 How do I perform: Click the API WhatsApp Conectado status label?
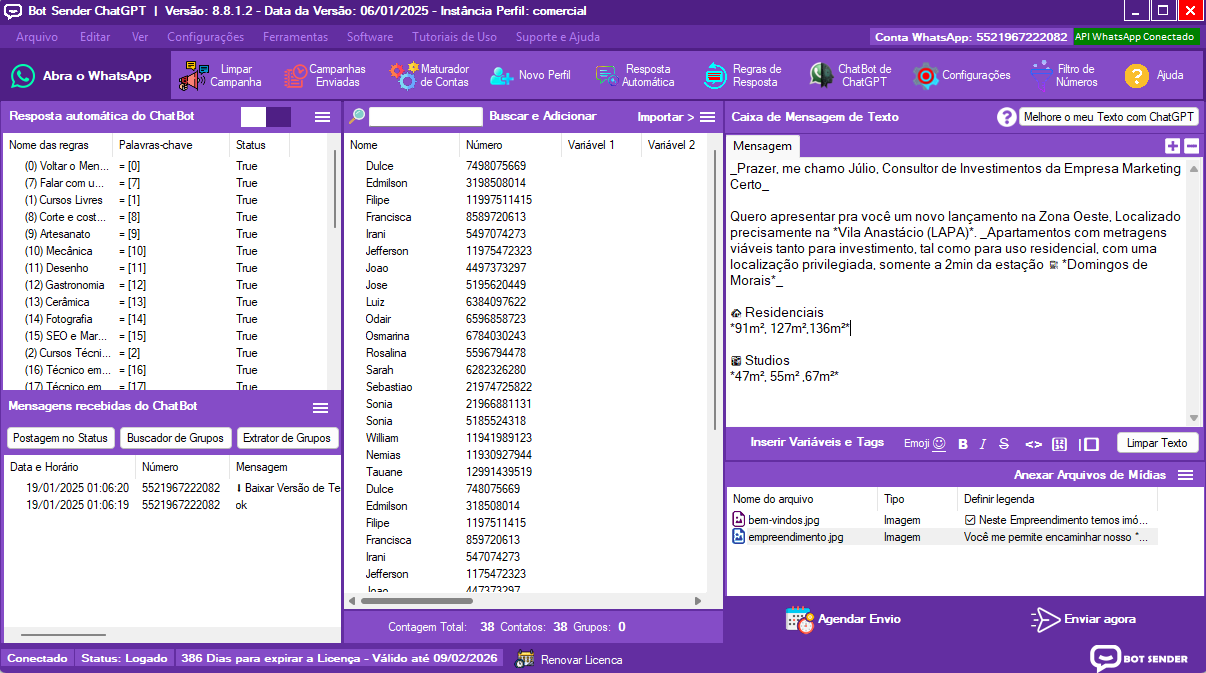[x=1136, y=37]
